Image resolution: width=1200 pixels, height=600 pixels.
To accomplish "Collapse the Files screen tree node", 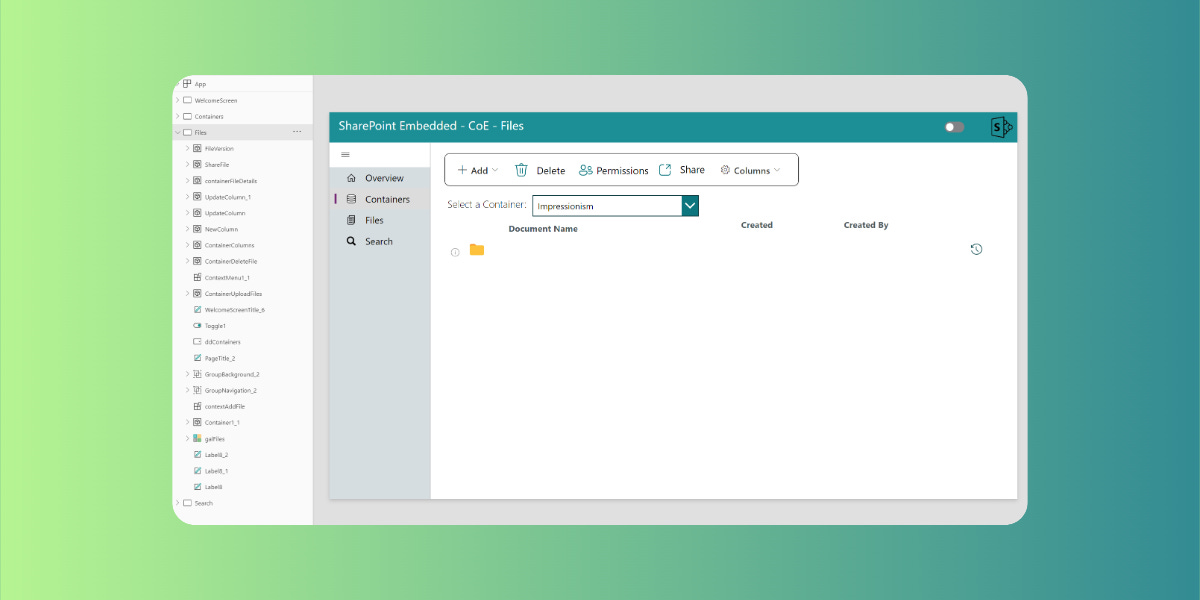I will click(178, 132).
